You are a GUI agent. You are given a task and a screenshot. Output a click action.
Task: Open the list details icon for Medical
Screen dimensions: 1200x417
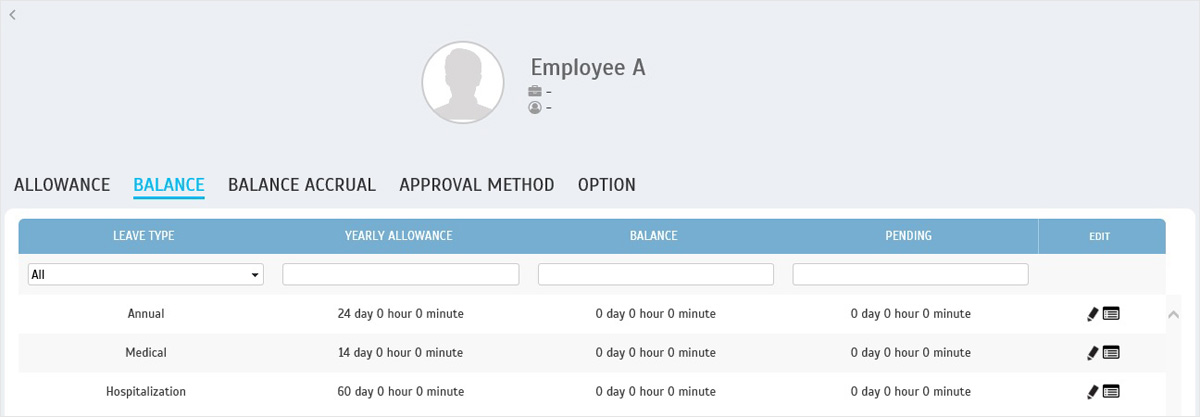(x=1111, y=353)
